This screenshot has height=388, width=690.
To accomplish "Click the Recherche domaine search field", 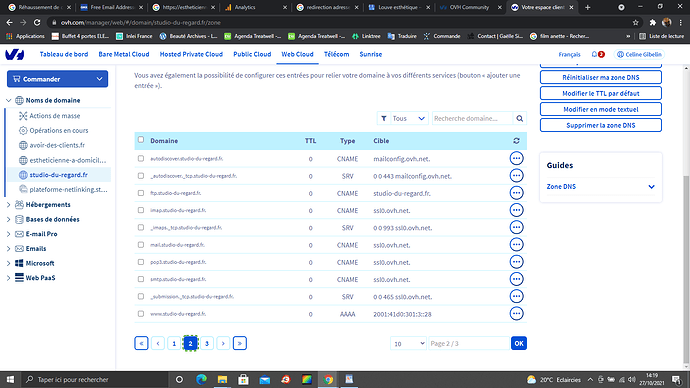I will click(473, 118).
